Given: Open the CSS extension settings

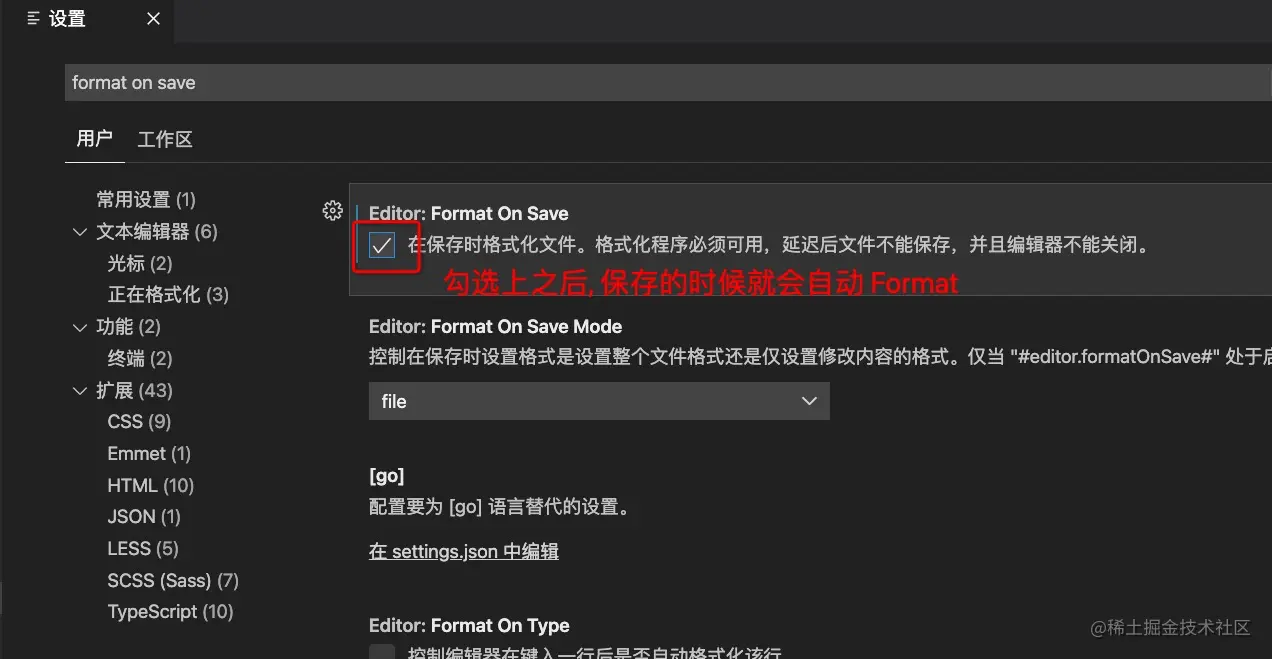Looking at the screenshot, I should [139, 422].
